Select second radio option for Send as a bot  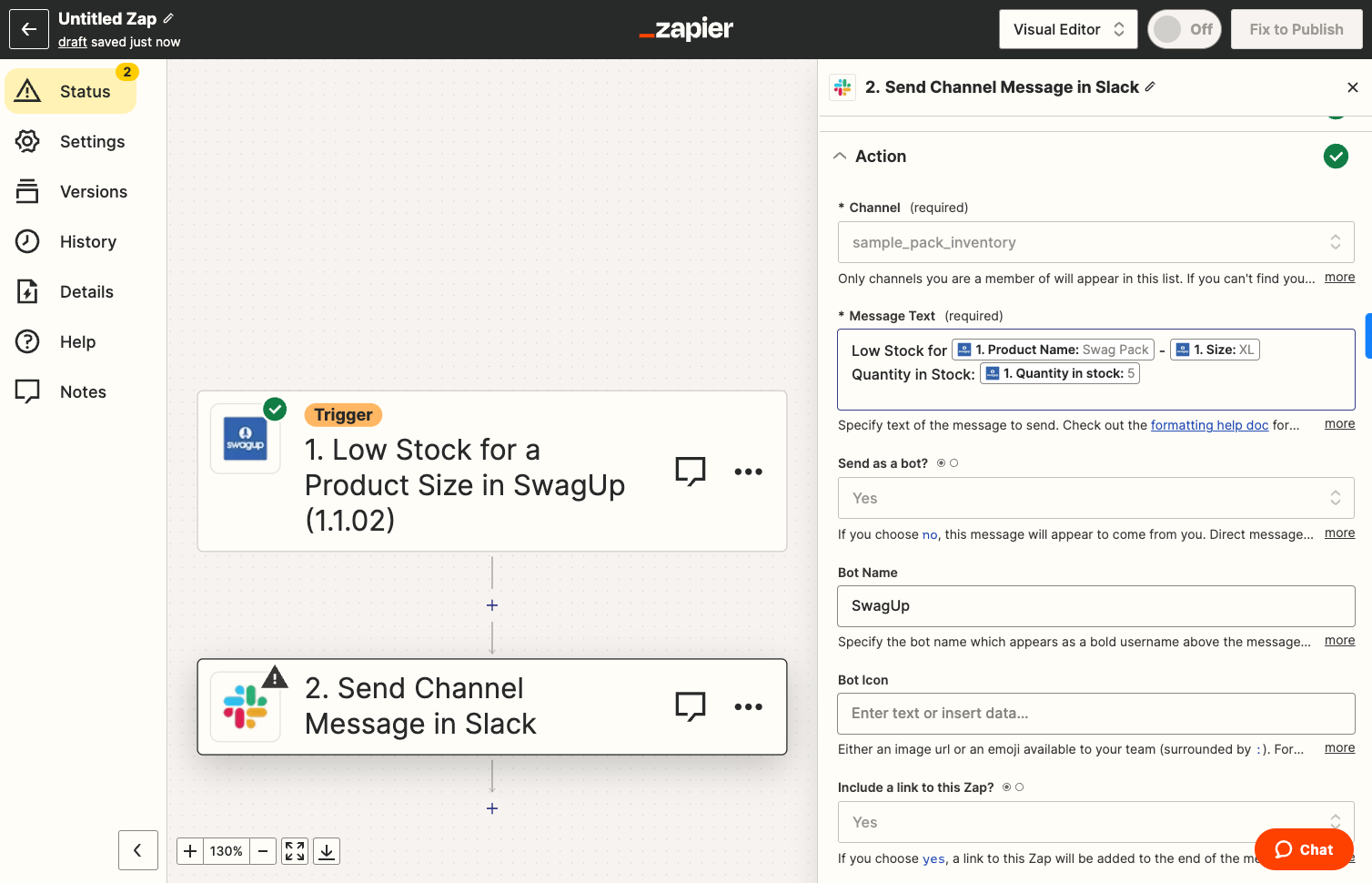(x=953, y=463)
